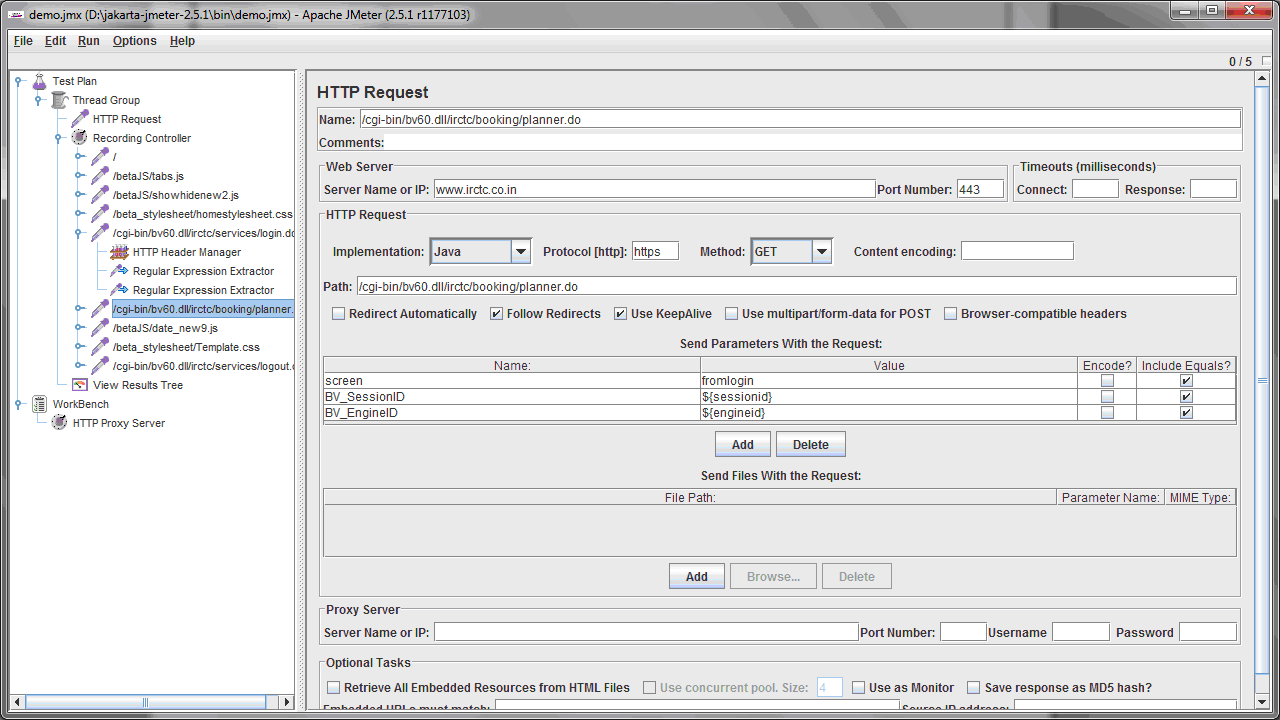The width and height of the screenshot is (1280, 720).
Task: Focus the Connect timeout field
Action: click(1095, 189)
